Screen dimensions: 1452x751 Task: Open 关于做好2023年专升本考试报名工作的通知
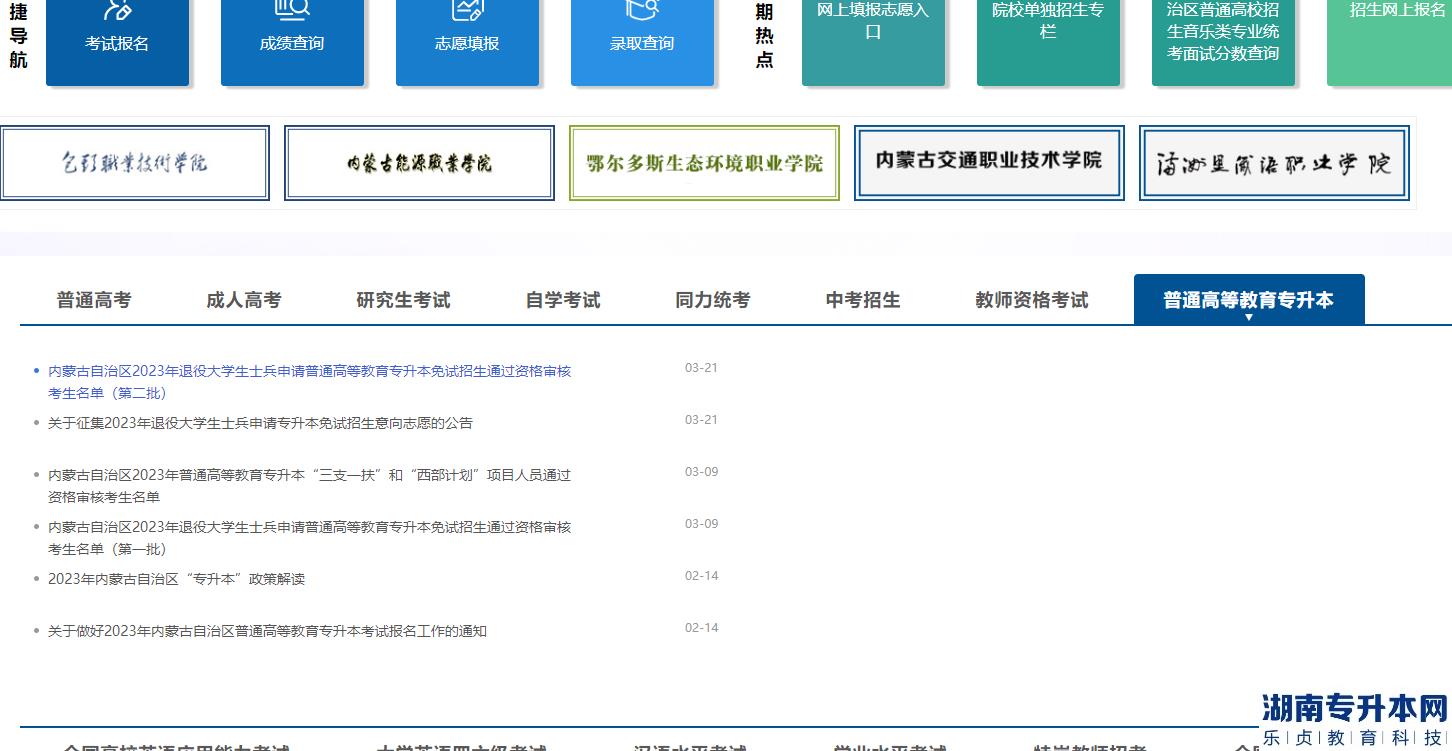click(x=267, y=631)
